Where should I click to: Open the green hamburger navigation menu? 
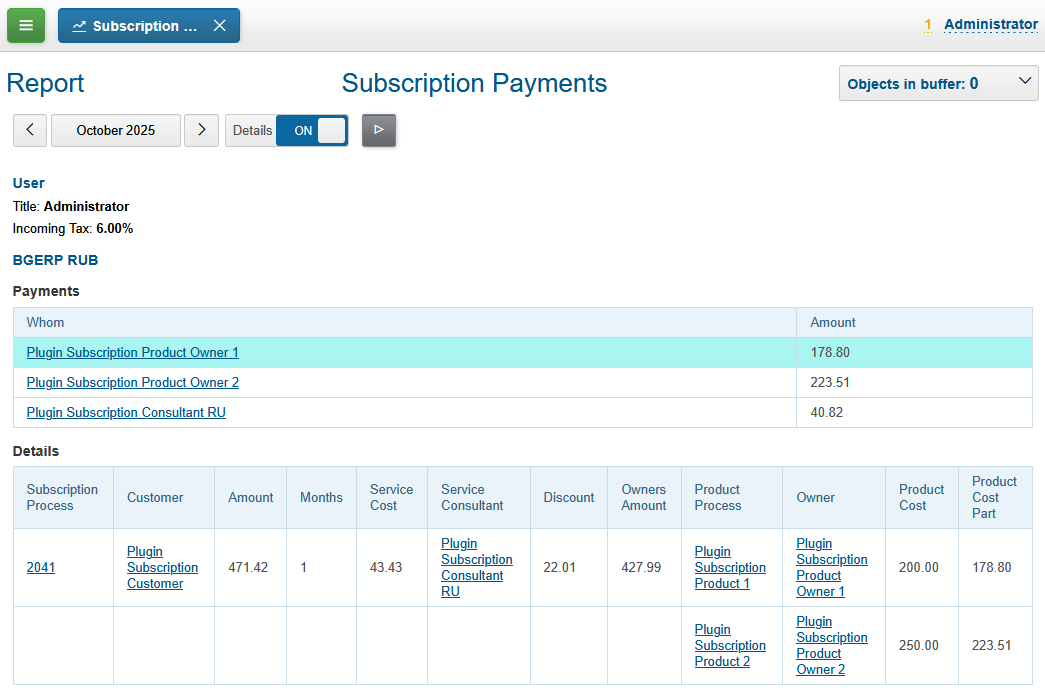[26, 25]
